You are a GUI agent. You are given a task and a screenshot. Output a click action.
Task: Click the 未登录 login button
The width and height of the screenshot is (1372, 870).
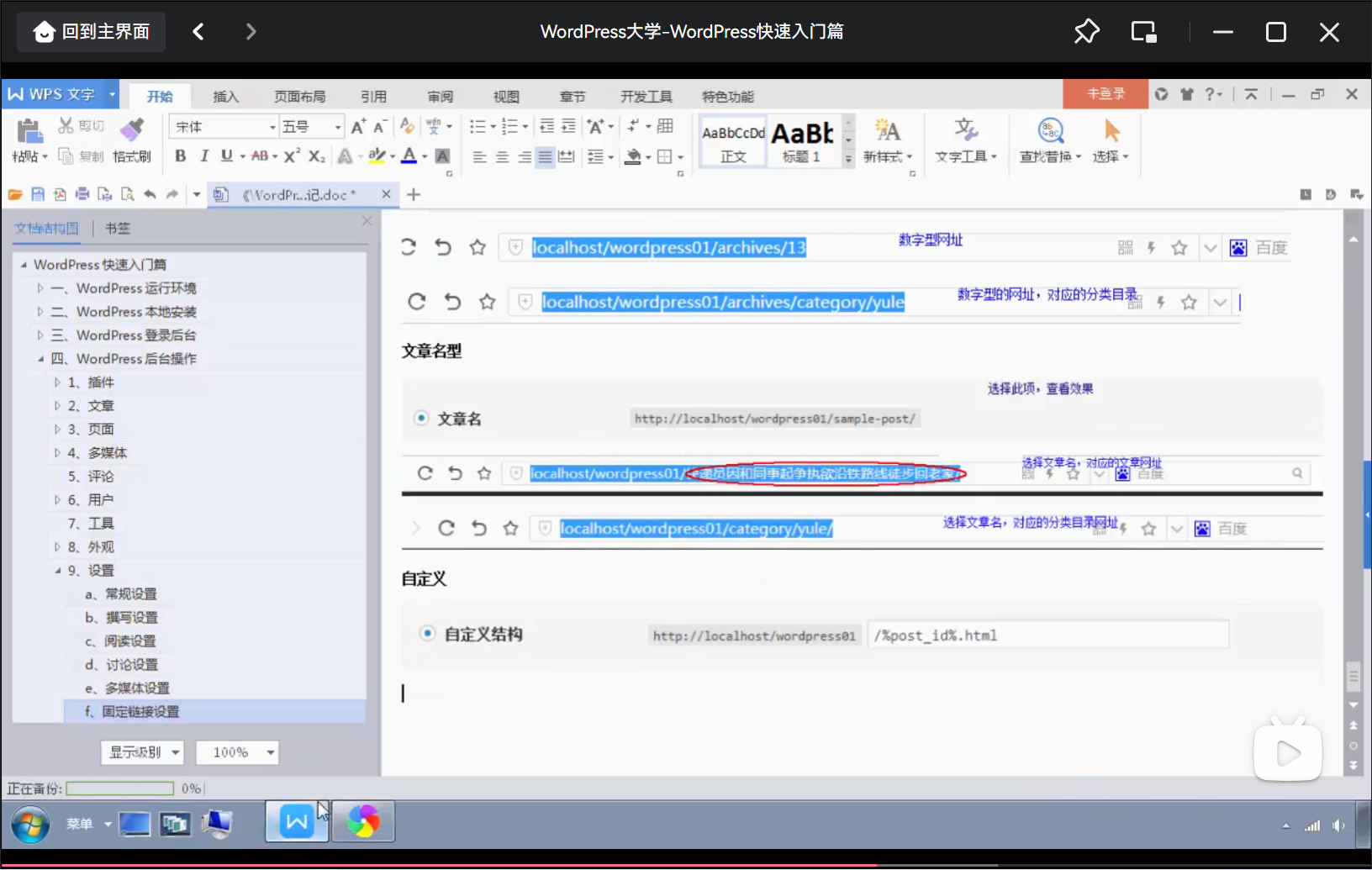1106,93
